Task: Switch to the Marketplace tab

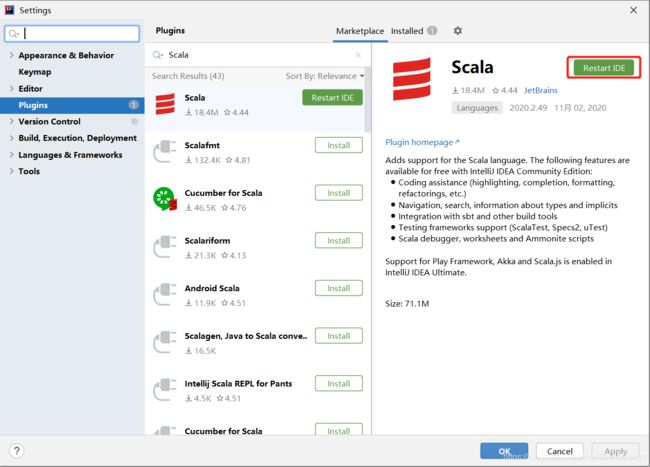Action: pyautogui.click(x=360, y=31)
